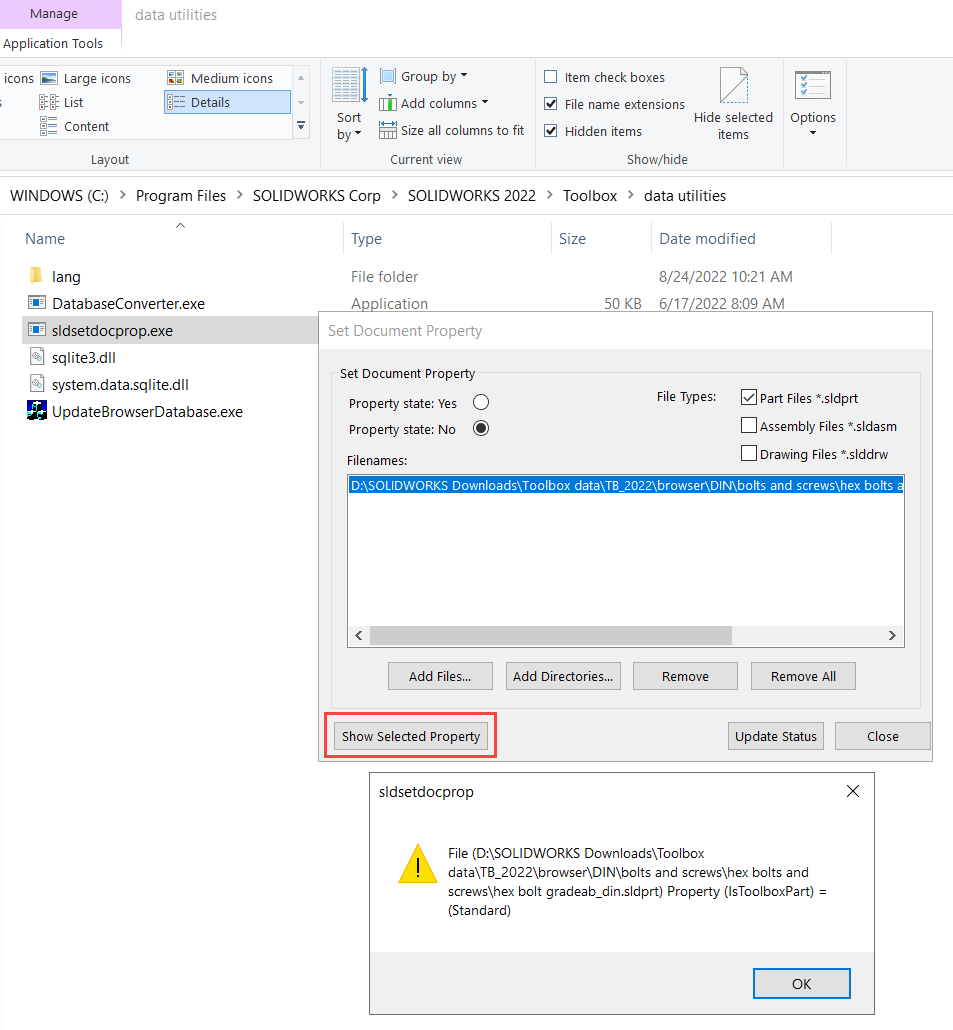
Task: Click the Show Selected Property button
Action: pyautogui.click(x=410, y=736)
